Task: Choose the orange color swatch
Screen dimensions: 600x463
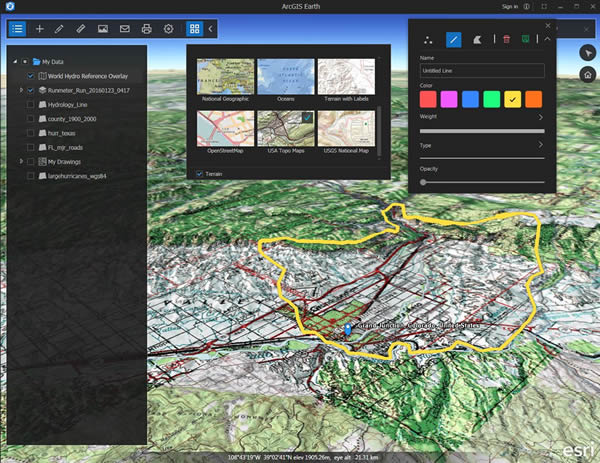Action: click(533, 99)
